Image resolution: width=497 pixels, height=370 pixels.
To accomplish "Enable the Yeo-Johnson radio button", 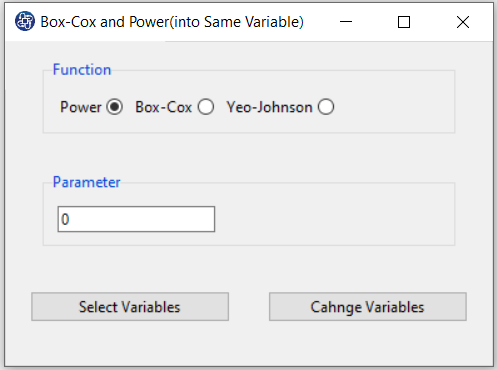I will (326, 107).
